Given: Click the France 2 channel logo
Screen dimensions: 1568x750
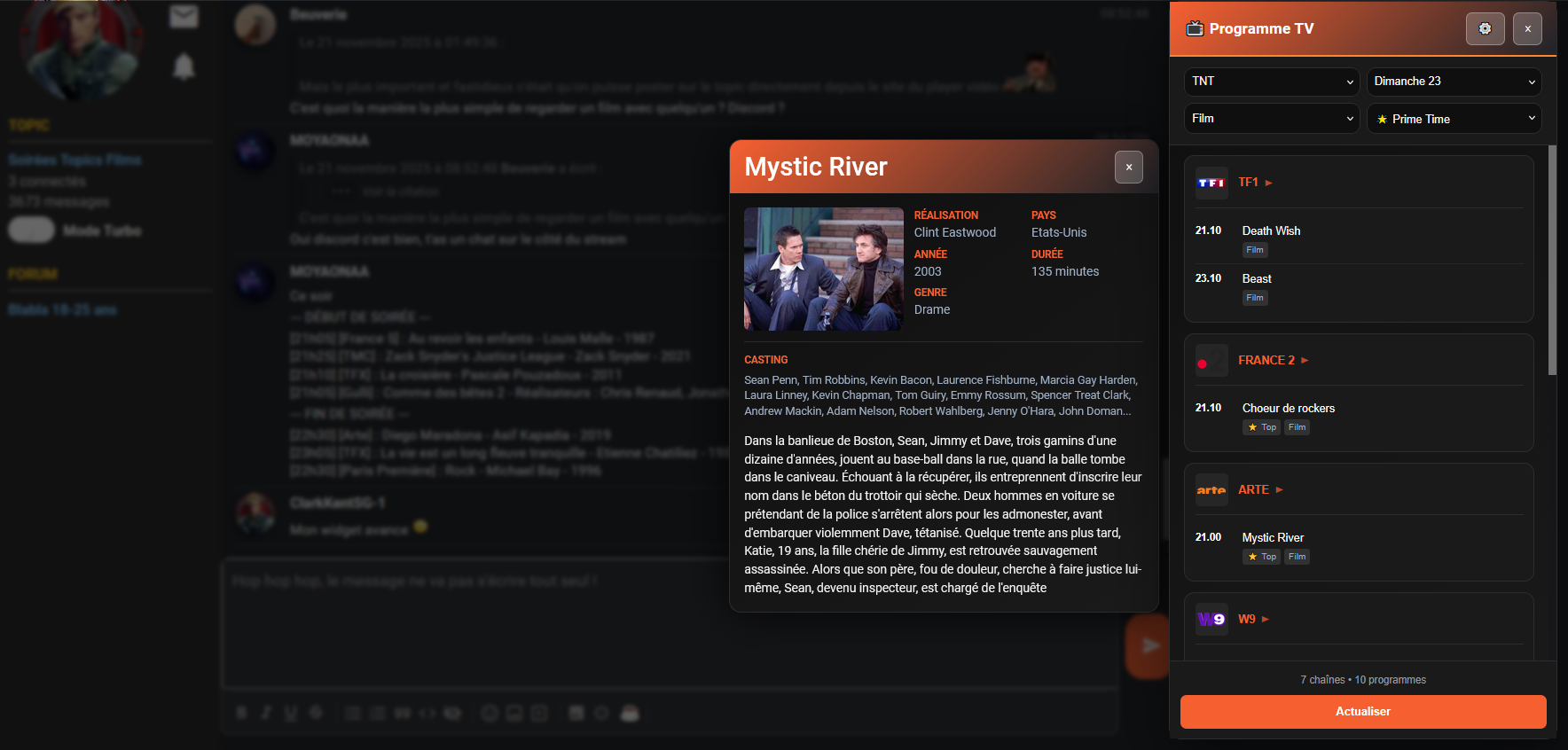Looking at the screenshot, I should point(1211,361).
